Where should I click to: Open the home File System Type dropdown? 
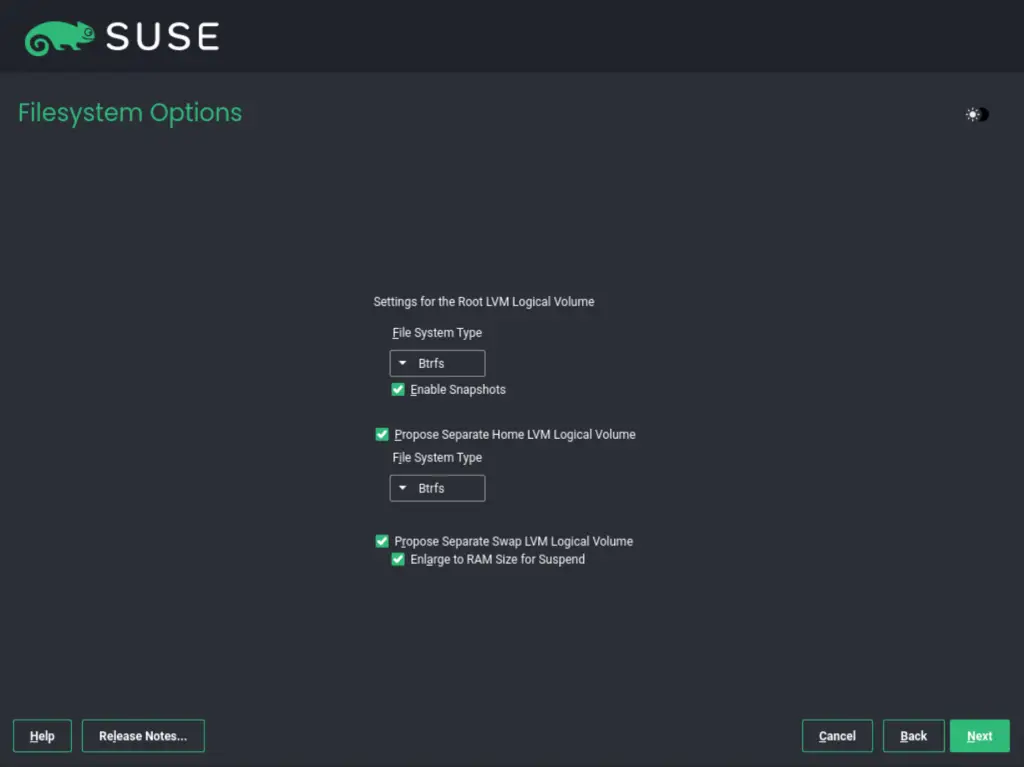pos(437,488)
